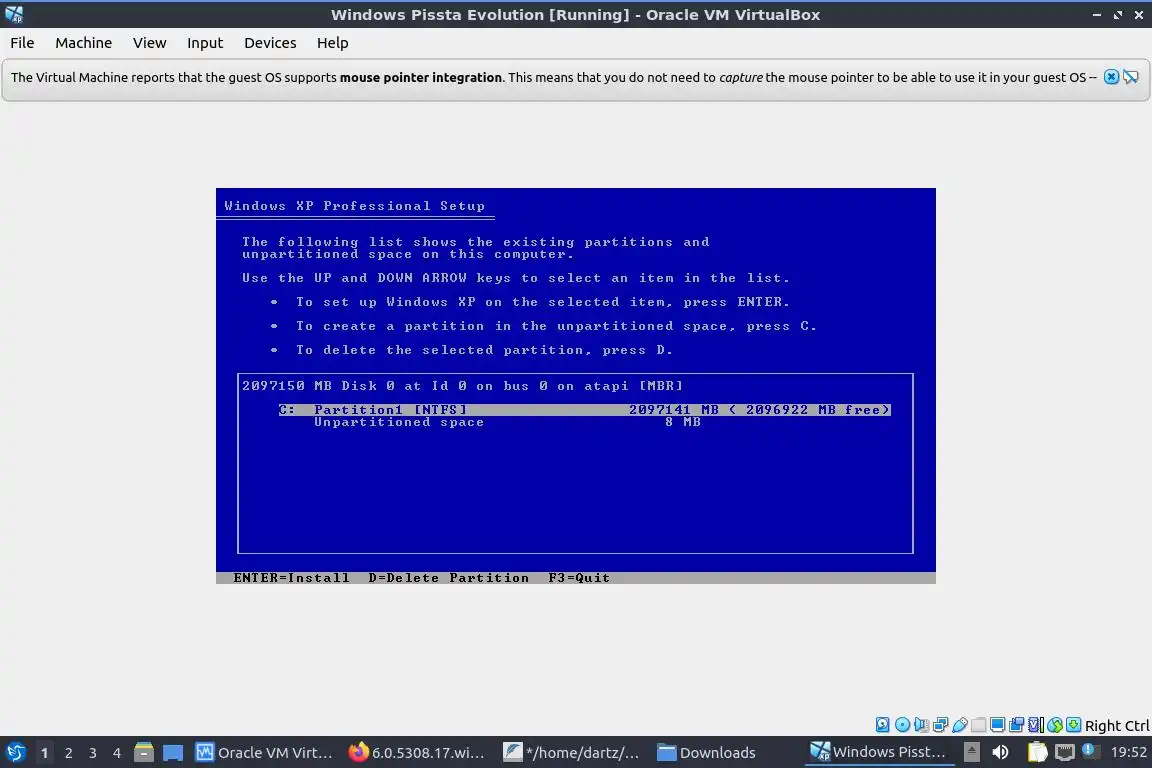Open the Input menu
Image resolution: width=1152 pixels, height=768 pixels.
click(205, 43)
